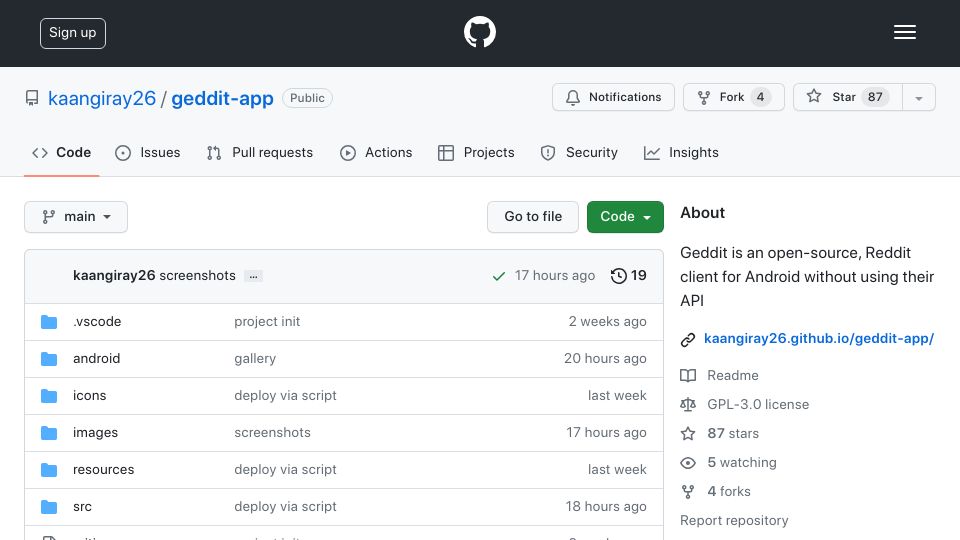
Task: Open the Projects tab
Action: pos(476,152)
